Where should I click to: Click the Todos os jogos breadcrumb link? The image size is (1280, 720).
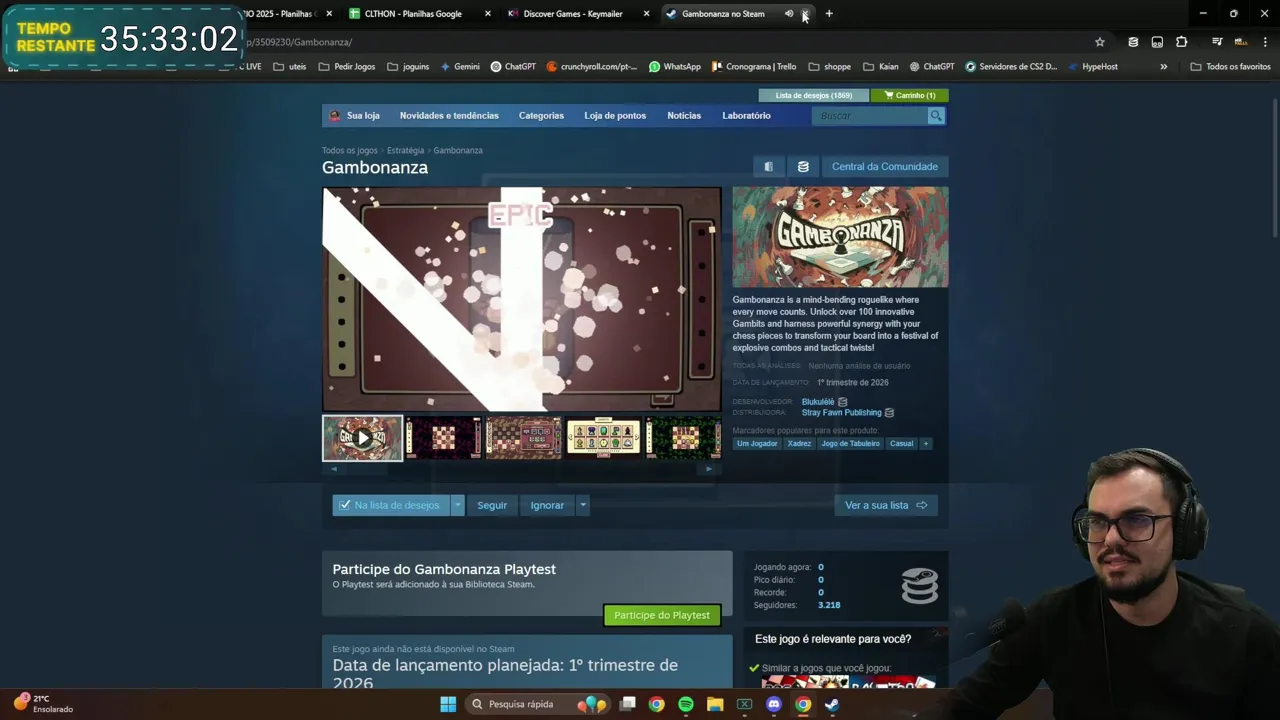point(350,151)
